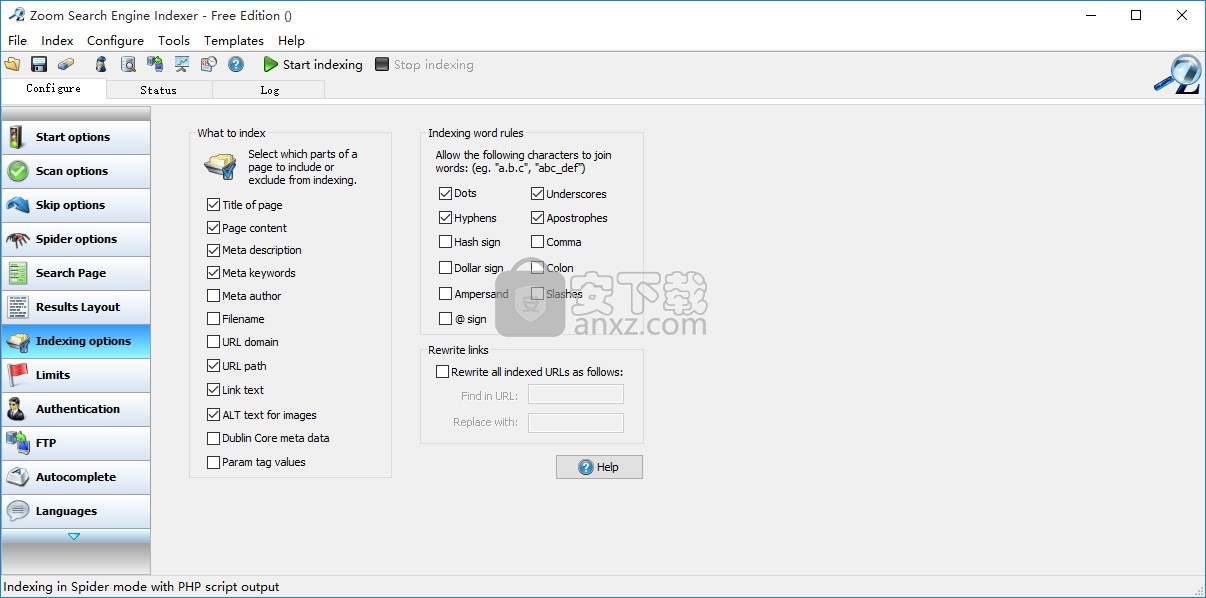Screen dimensions: 1206x598
Task: Select Indexing options section
Action: (76, 341)
